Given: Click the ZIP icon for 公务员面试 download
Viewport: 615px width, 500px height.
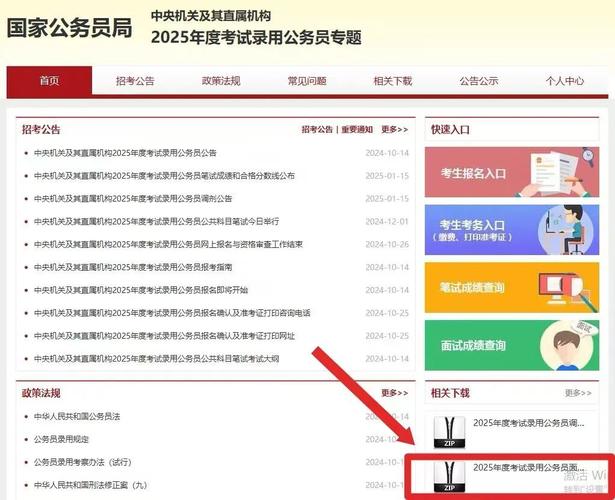Looking at the screenshot, I should tap(449, 477).
